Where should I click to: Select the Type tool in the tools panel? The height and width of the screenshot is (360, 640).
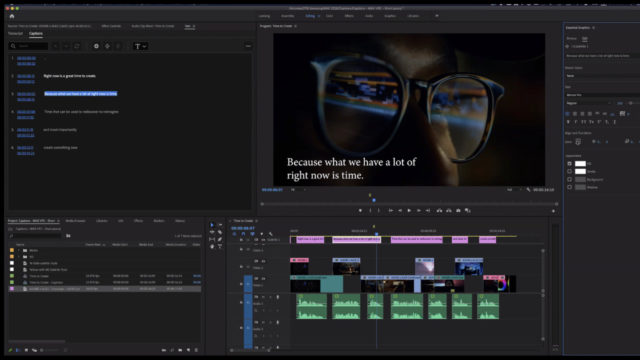[220, 247]
